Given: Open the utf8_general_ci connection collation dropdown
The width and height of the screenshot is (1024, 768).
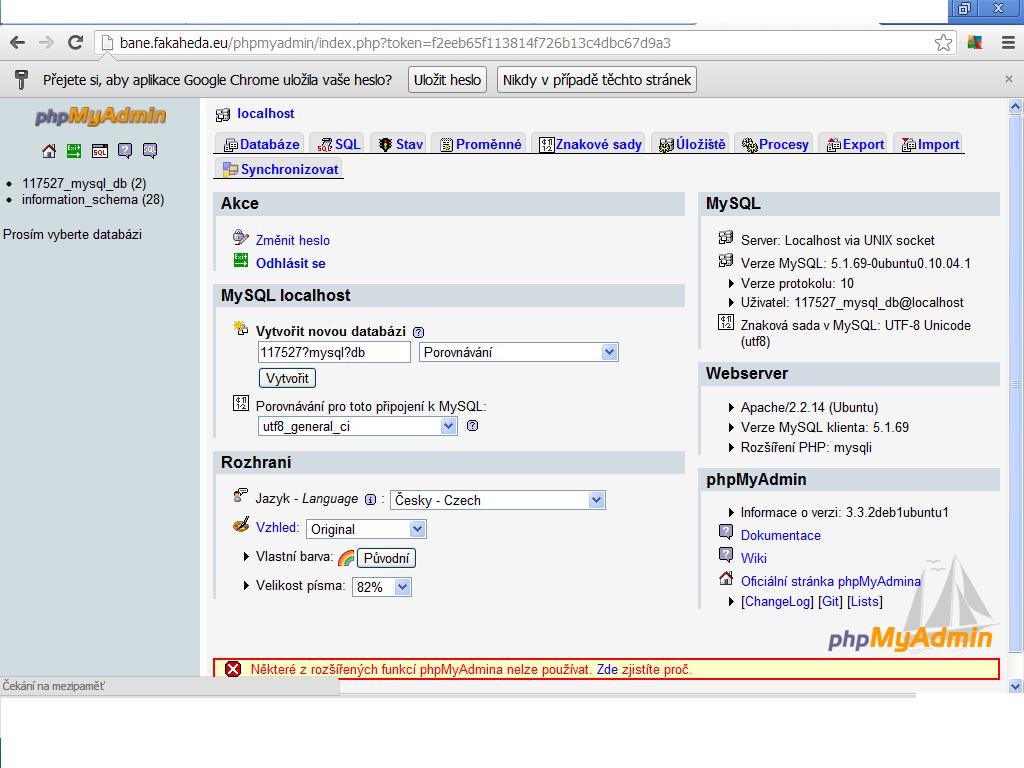Looking at the screenshot, I should coord(357,426).
